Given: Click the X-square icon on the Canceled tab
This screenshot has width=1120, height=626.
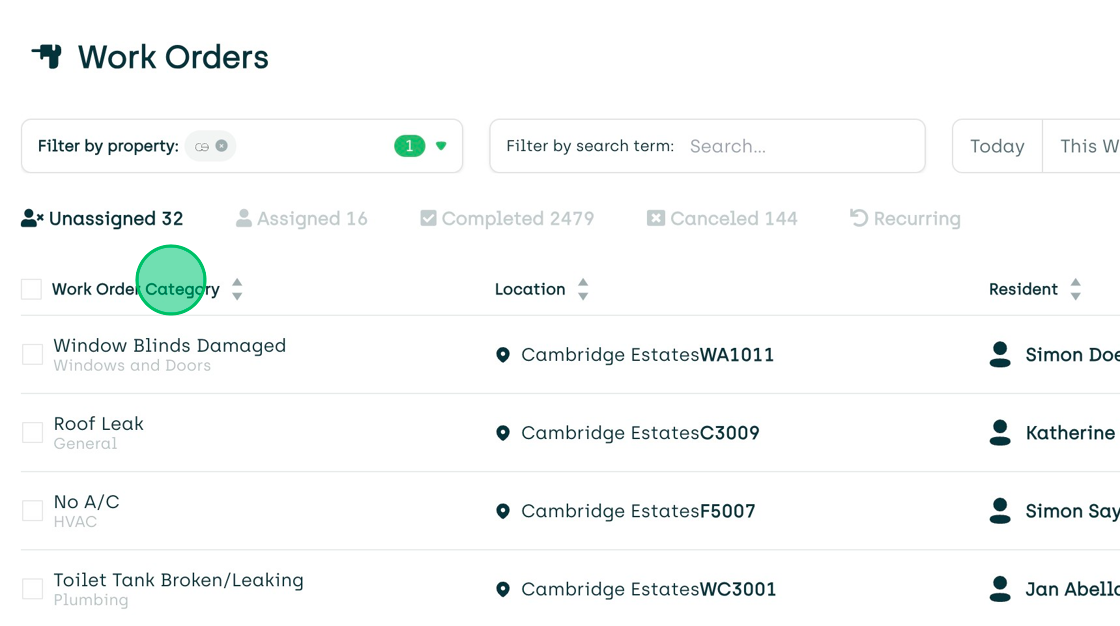Looking at the screenshot, I should click(x=656, y=218).
